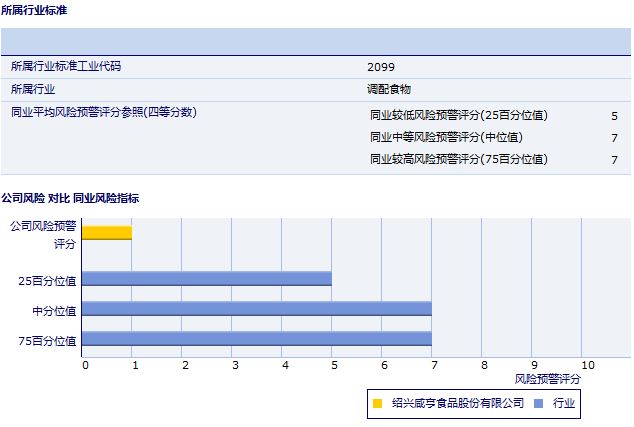Select the industry value 调配食物
This screenshot has width=634, height=427.
(x=389, y=89)
